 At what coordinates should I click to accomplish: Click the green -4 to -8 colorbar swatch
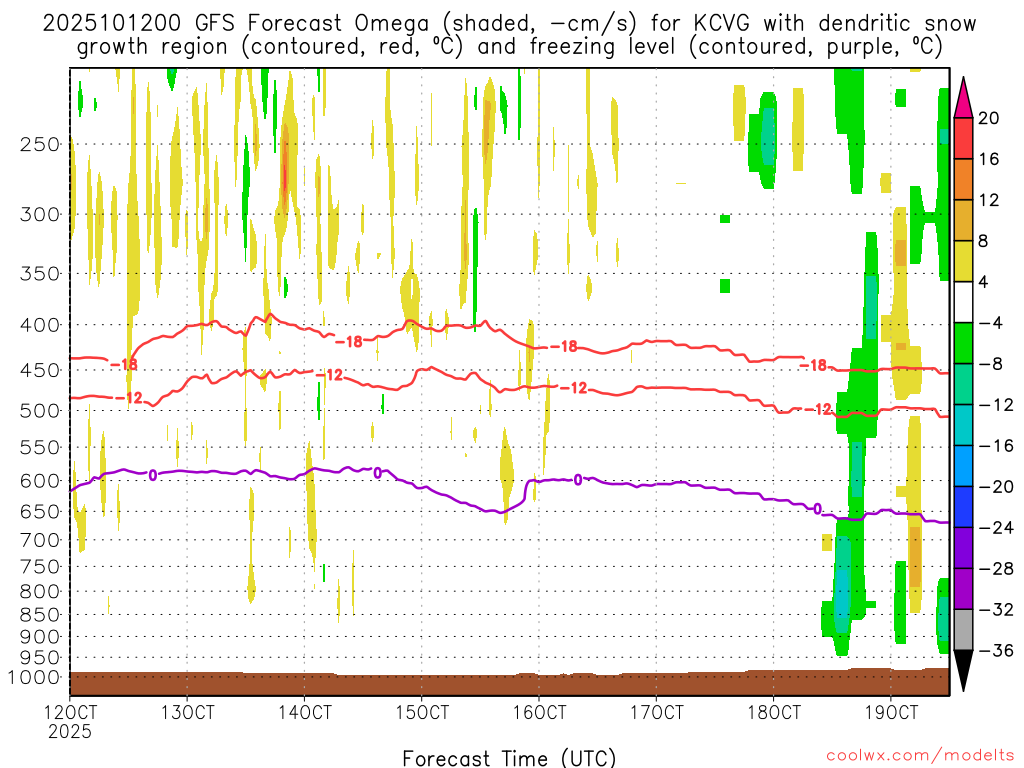point(963,344)
